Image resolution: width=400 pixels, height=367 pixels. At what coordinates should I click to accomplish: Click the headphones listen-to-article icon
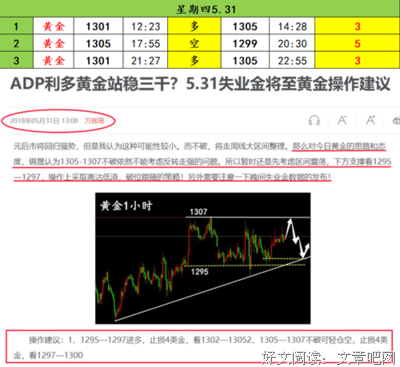click(x=314, y=120)
